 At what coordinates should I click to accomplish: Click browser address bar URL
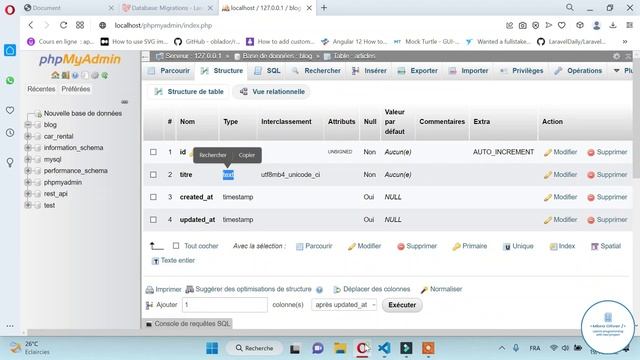click(163, 25)
